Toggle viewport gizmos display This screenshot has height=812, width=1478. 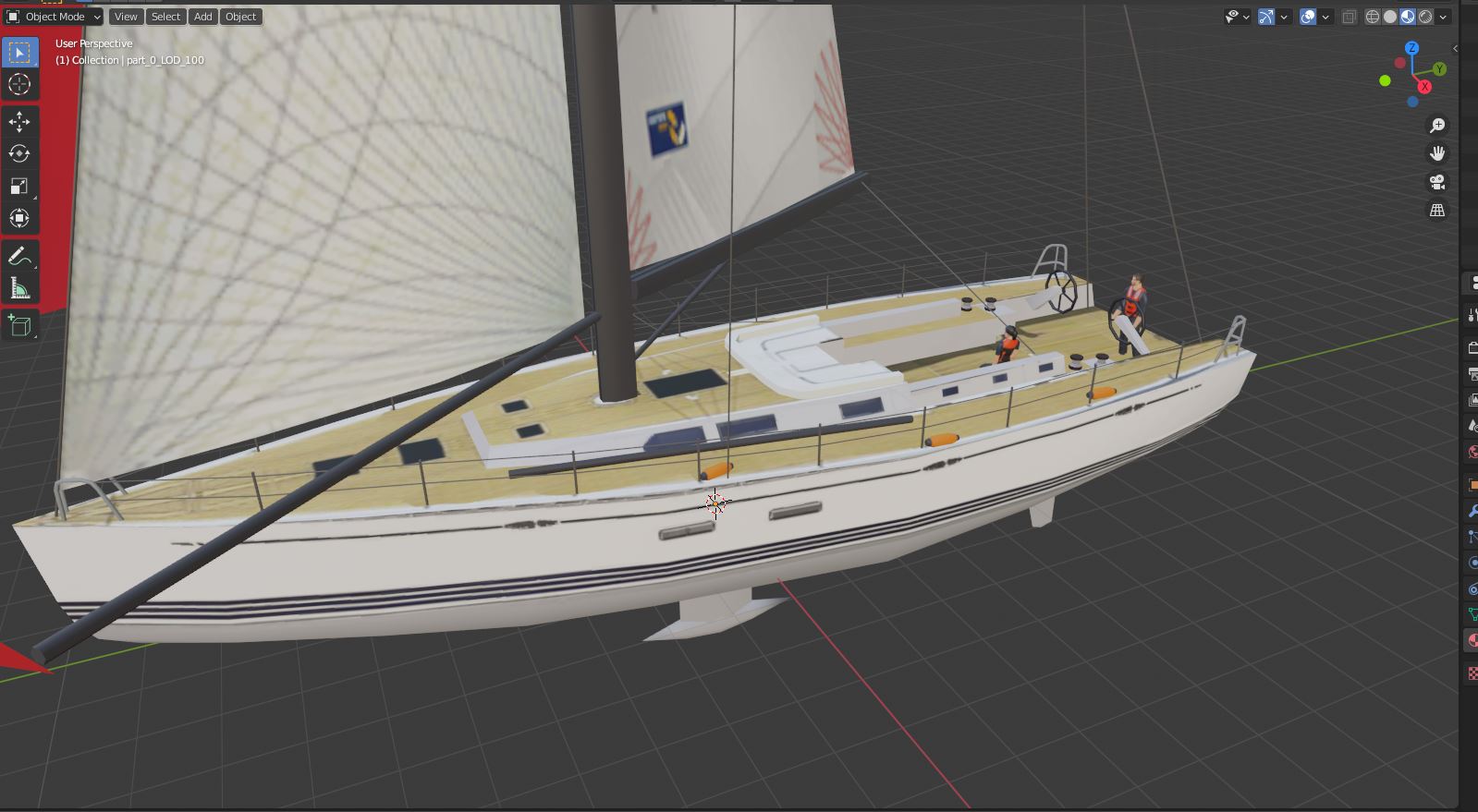(1266, 17)
